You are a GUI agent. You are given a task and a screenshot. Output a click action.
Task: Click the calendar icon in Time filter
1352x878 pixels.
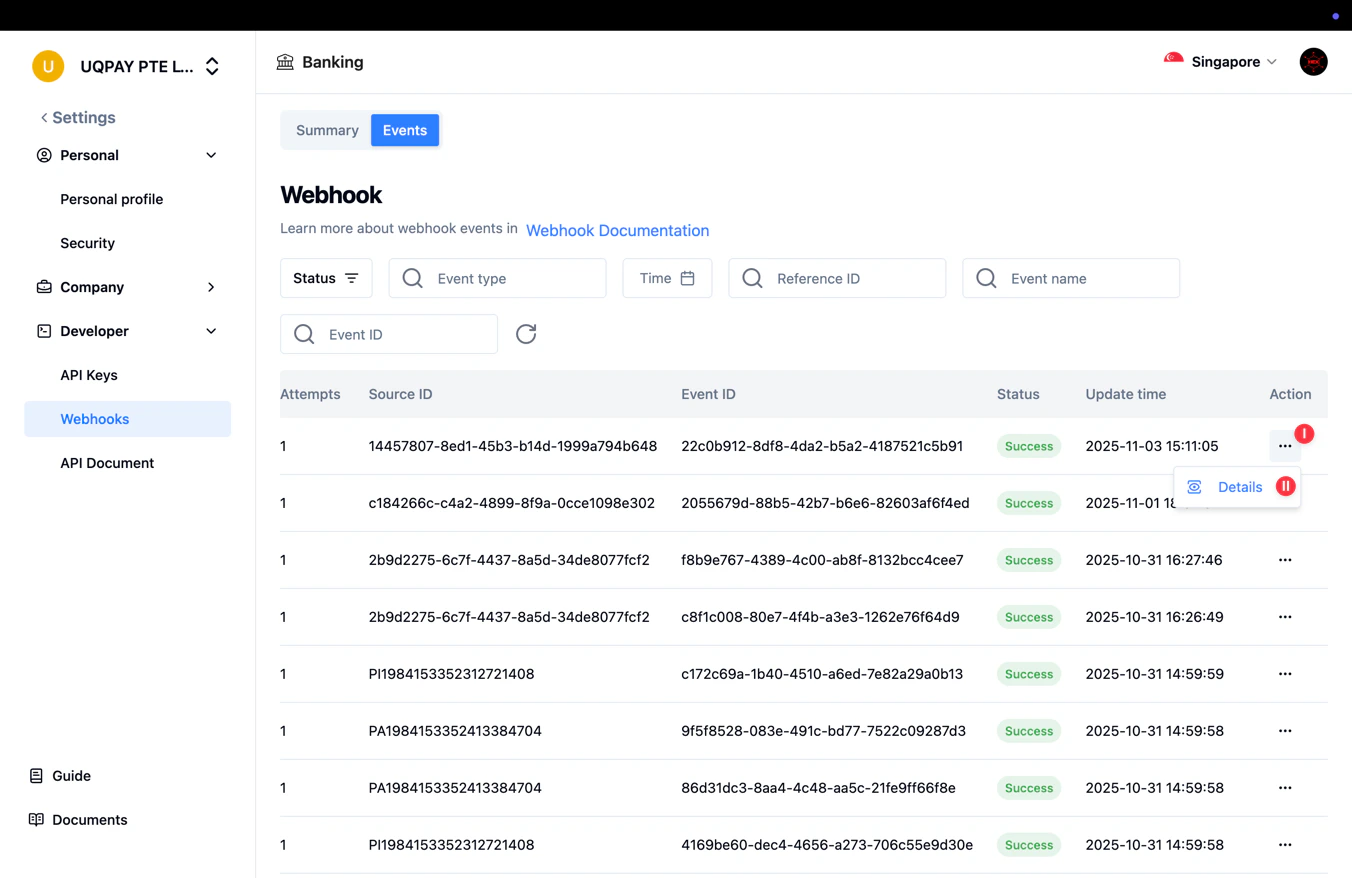tap(686, 278)
